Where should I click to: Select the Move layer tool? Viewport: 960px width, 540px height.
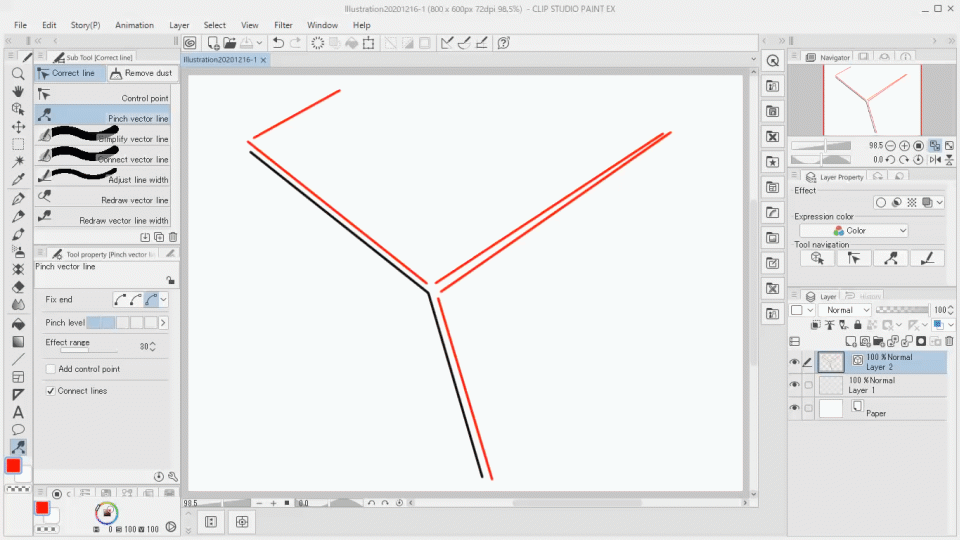[x=18, y=127]
